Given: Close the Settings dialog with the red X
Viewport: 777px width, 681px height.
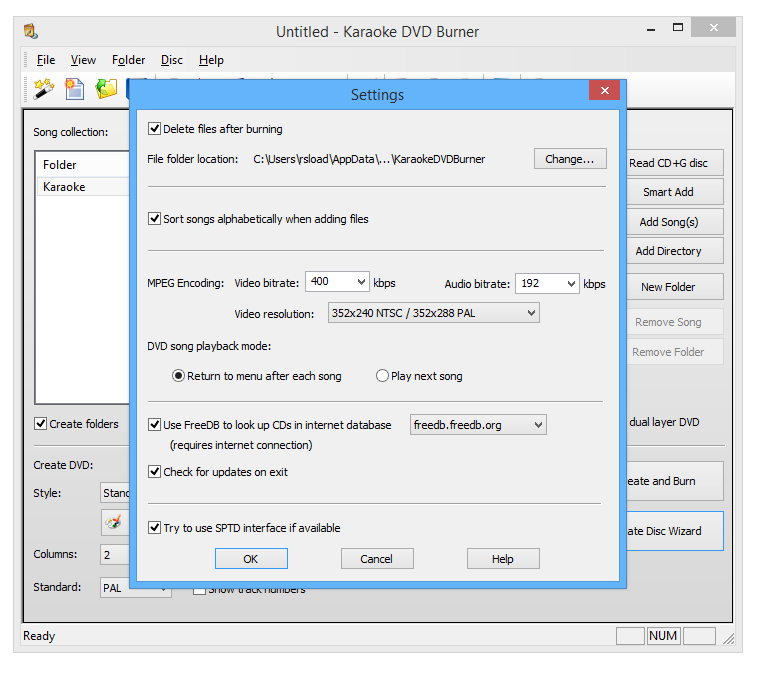Looking at the screenshot, I should coord(604,90).
